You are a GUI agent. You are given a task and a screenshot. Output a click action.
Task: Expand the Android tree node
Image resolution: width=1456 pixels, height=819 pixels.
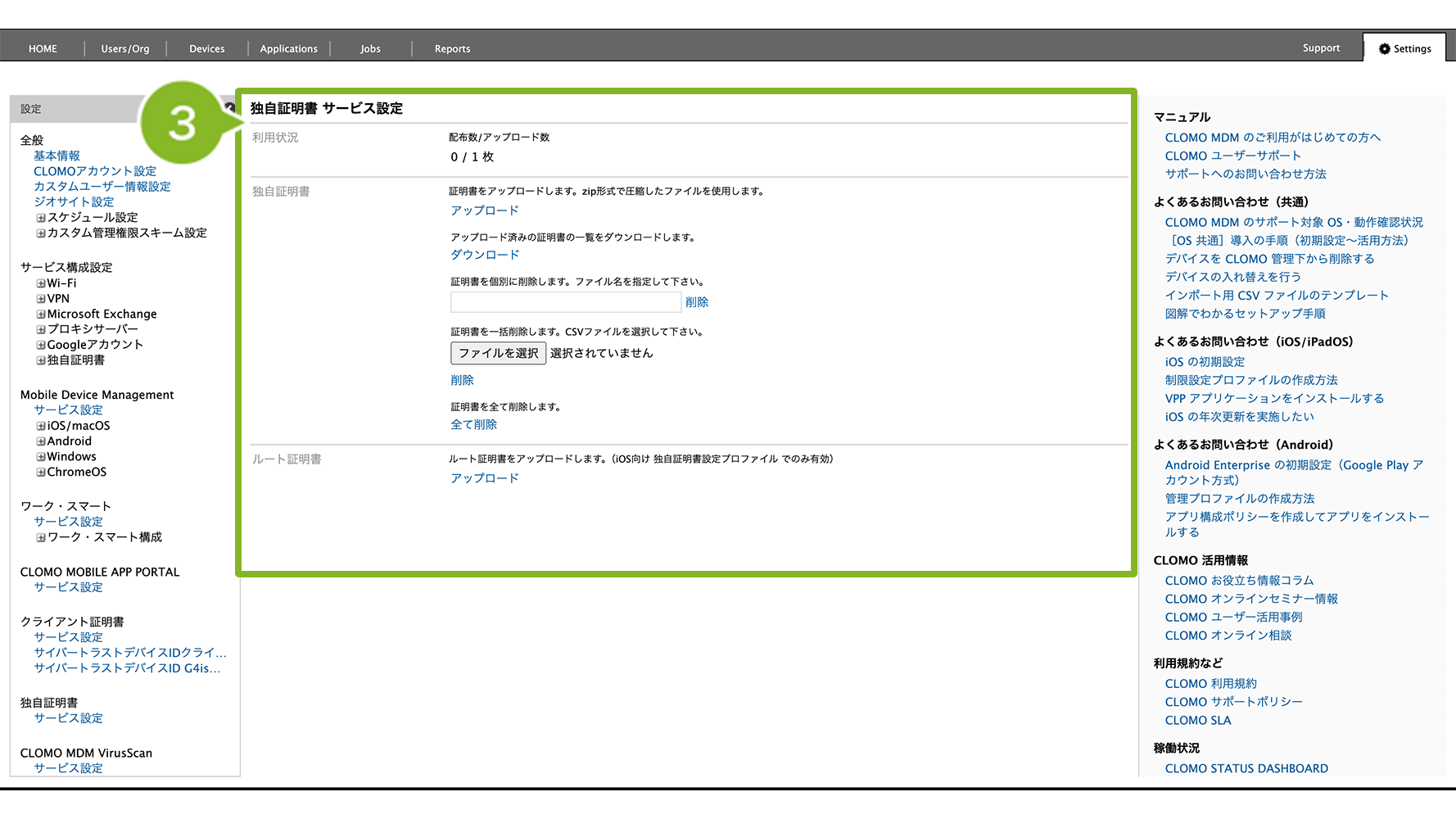tap(41, 441)
